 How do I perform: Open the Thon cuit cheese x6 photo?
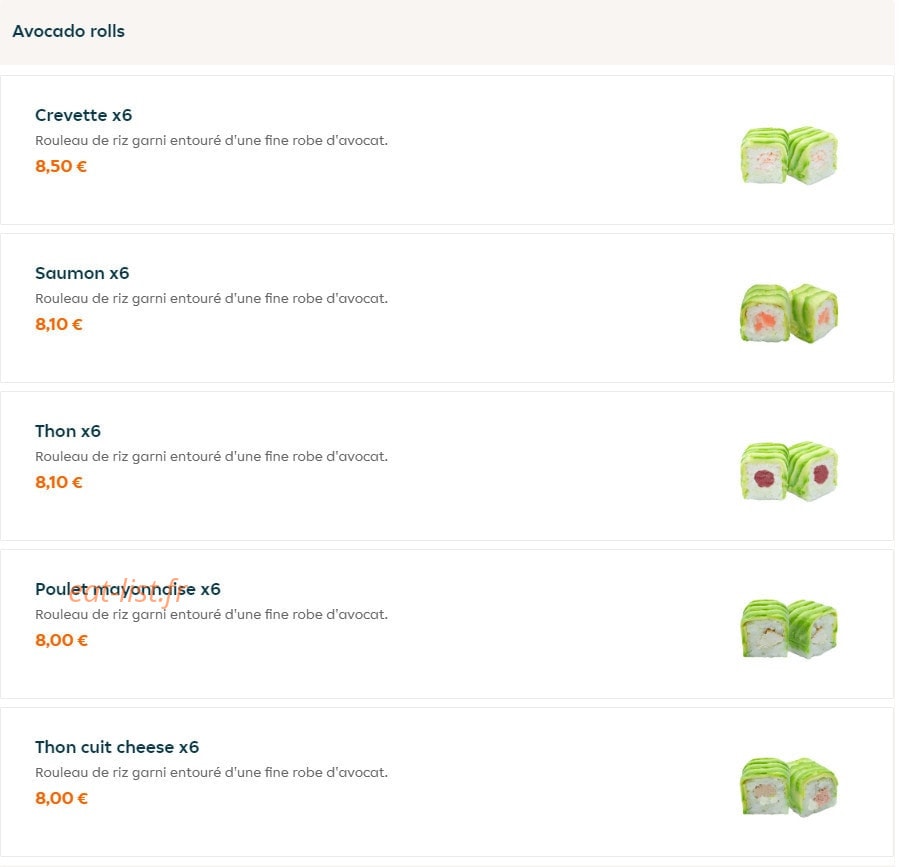click(789, 787)
